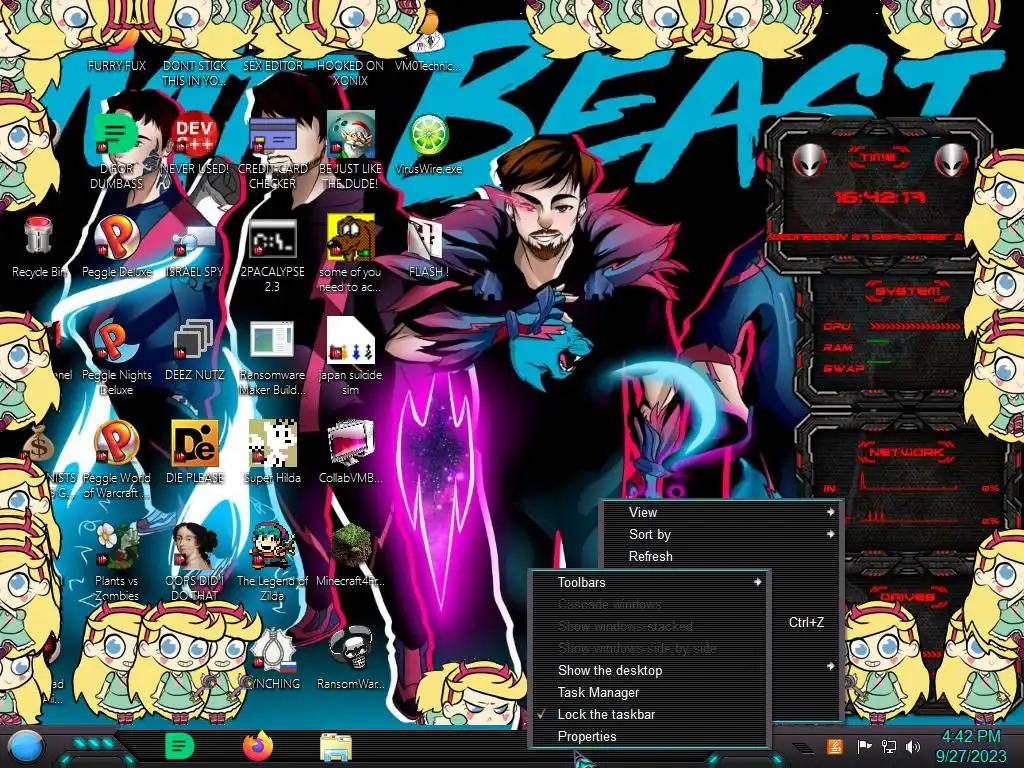Launch Peggle Deluxe from the desktop
This screenshot has height=768, width=1024.
[x=117, y=247]
